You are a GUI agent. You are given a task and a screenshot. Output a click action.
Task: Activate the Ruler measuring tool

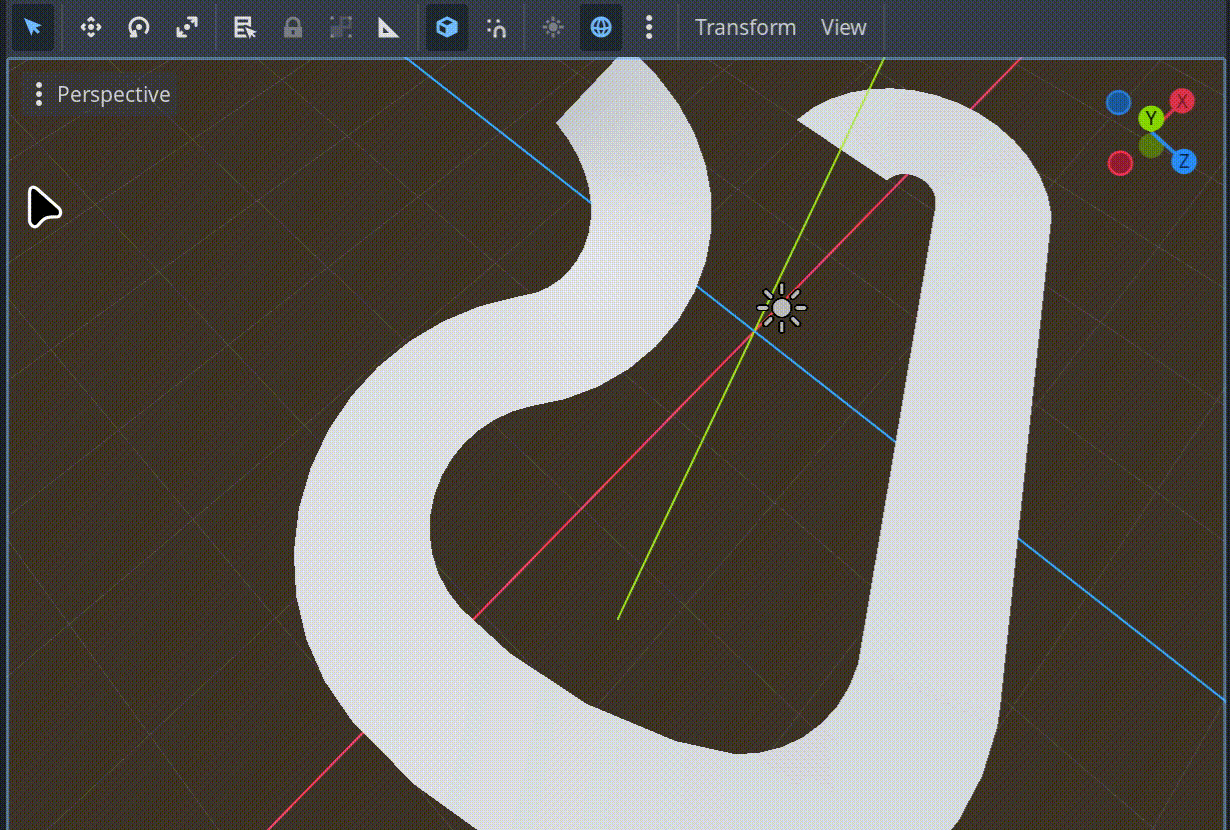click(x=389, y=27)
